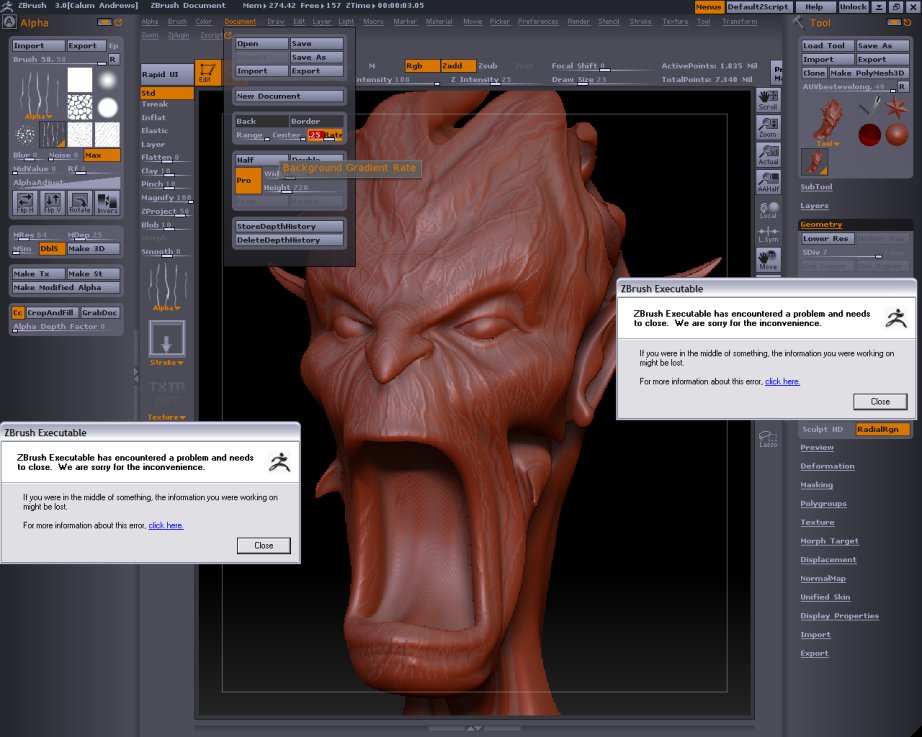Toggle RadialRgn next to Sculpt HD
Image resolution: width=922 pixels, height=737 pixels.
(883, 429)
